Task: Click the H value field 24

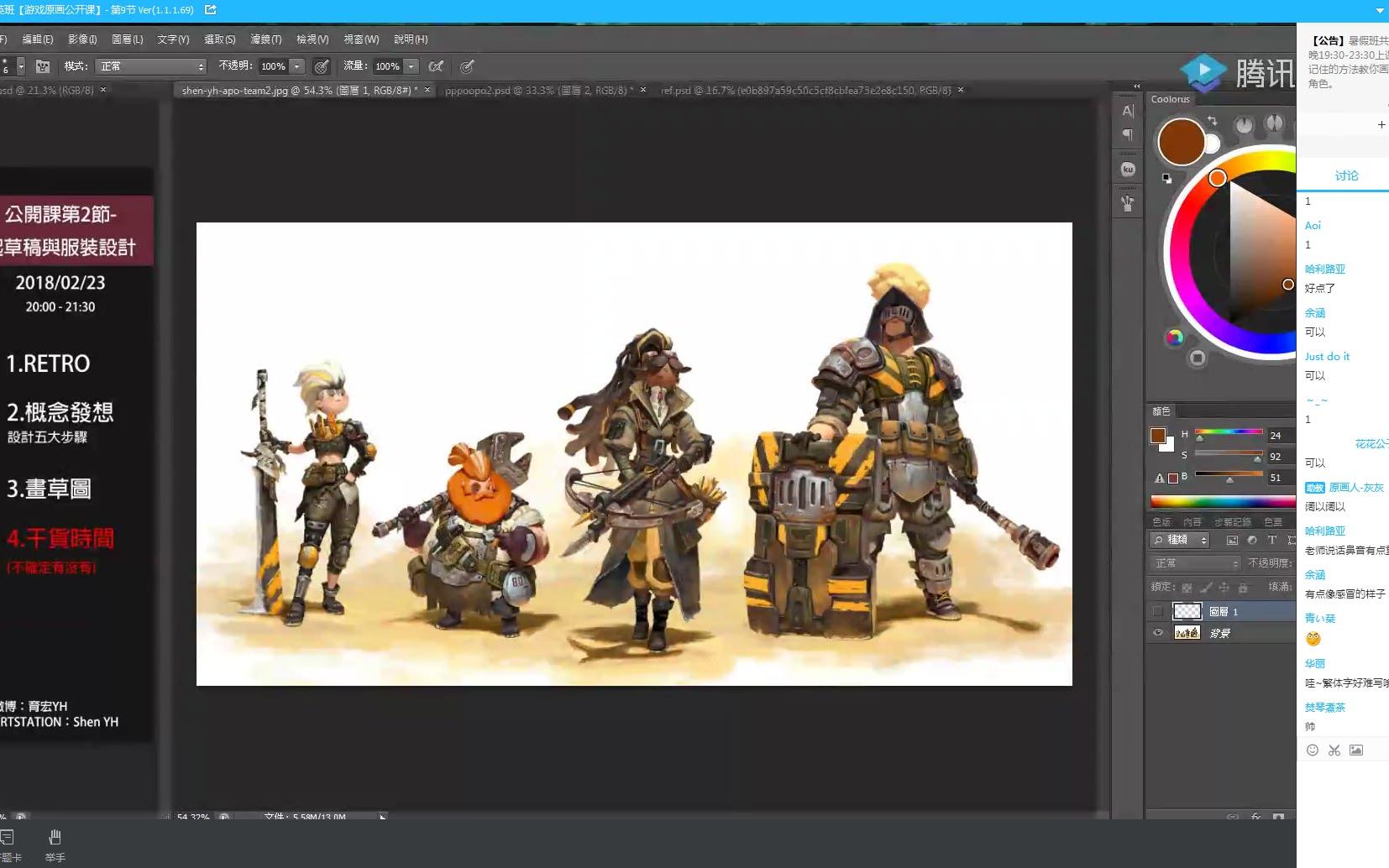Action: click(1282, 435)
